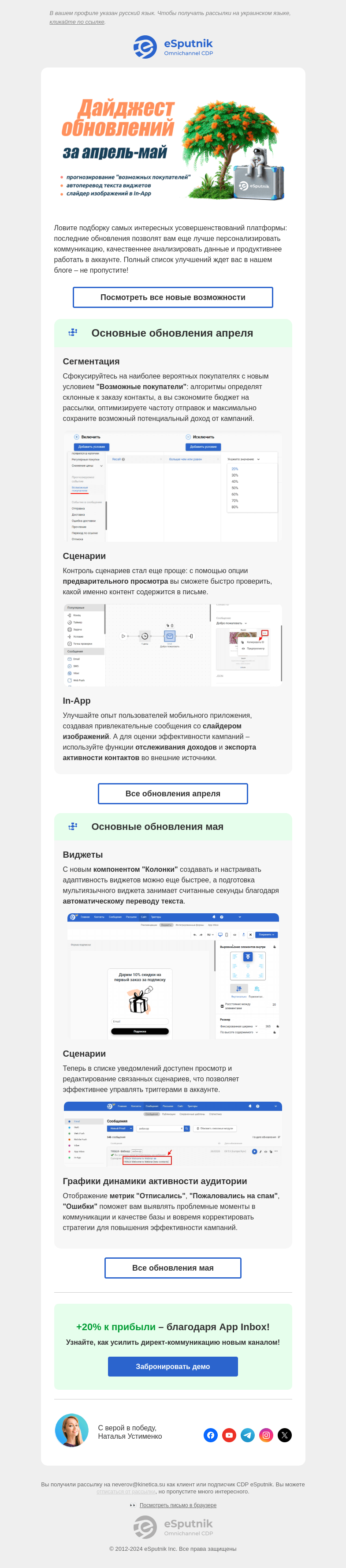The image size is (346, 1568).
Task: Open the Facebook social icon
Action: click(x=210, y=1435)
